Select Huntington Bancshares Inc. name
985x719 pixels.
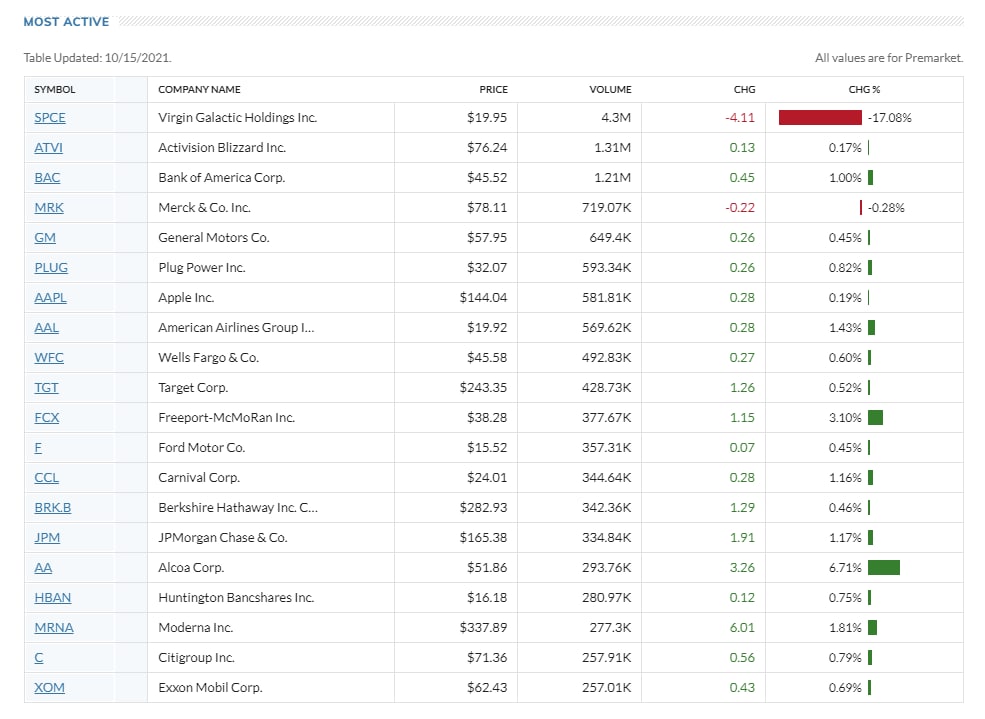(236, 598)
